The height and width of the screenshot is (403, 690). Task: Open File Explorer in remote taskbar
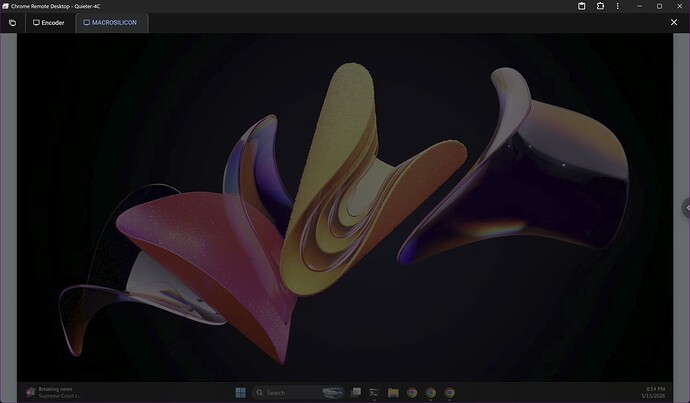[x=393, y=392]
